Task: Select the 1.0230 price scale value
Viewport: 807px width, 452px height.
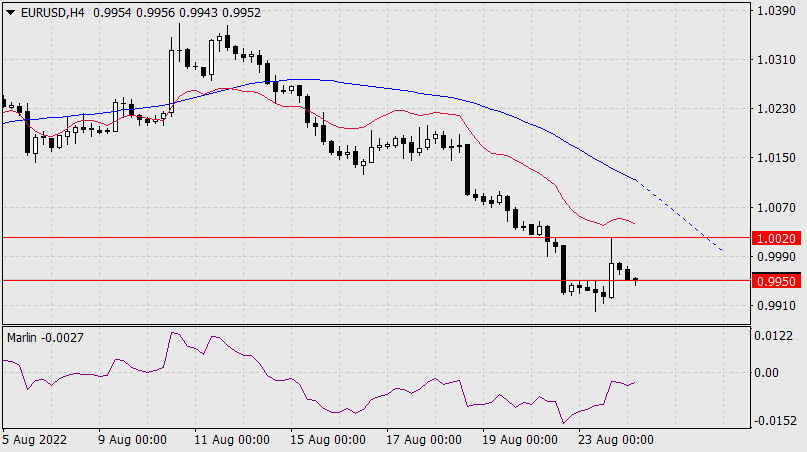Action: click(x=776, y=109)
